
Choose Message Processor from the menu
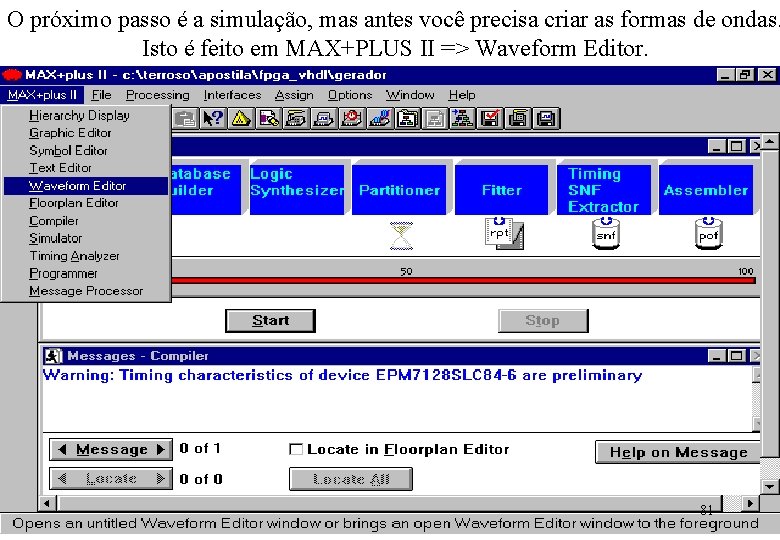pos(86,291)
